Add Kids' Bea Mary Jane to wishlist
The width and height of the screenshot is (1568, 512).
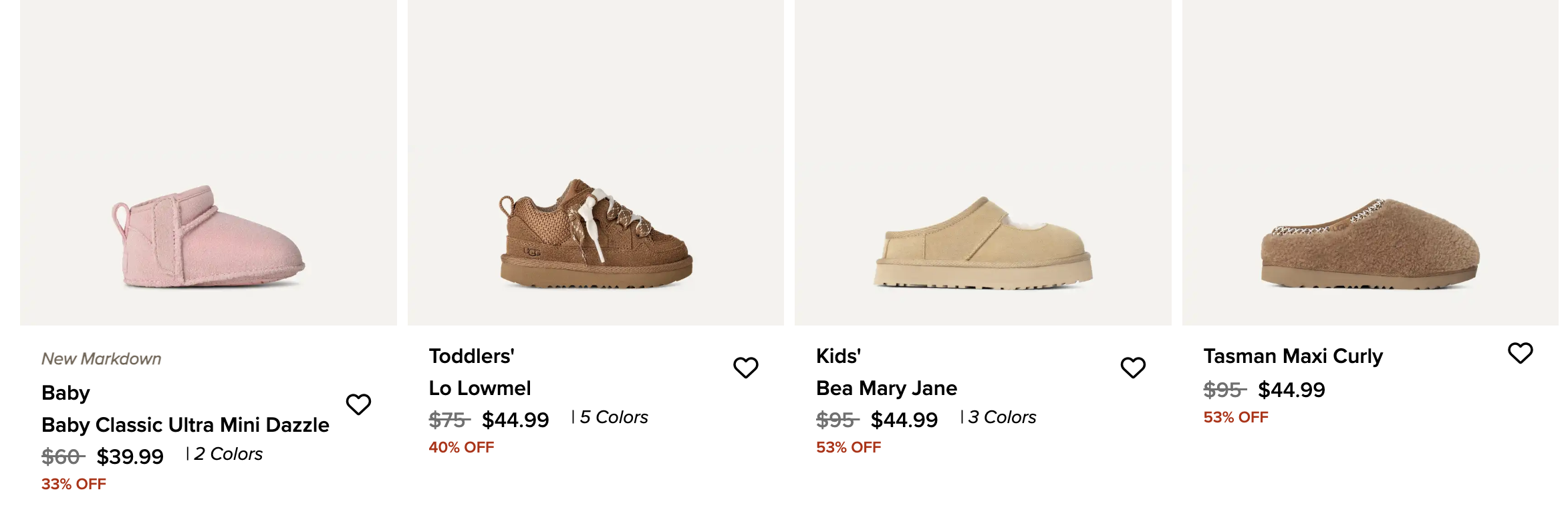tap(1133, 367)
